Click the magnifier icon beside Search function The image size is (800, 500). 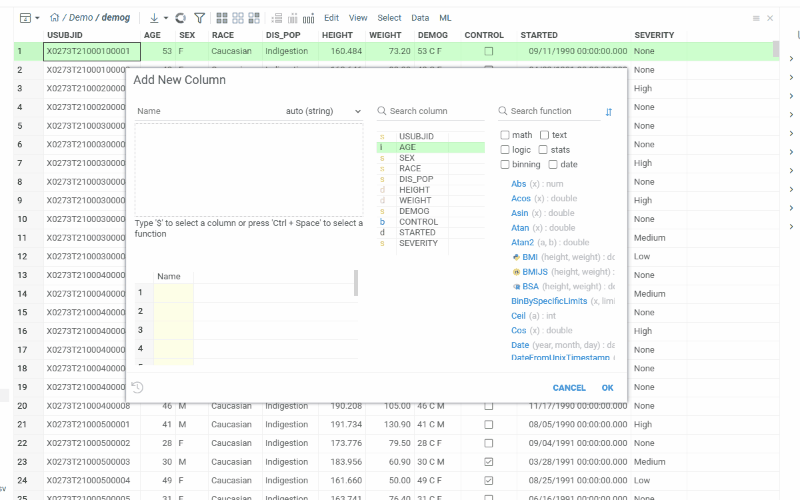click(503, 111)
